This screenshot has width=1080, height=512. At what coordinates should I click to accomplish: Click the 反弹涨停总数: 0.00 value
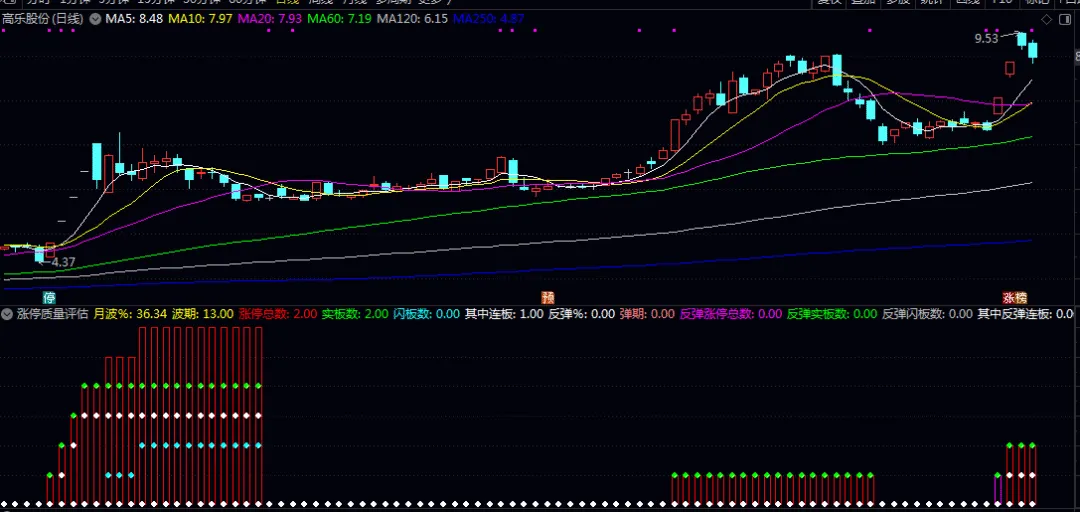click(731, 314)
